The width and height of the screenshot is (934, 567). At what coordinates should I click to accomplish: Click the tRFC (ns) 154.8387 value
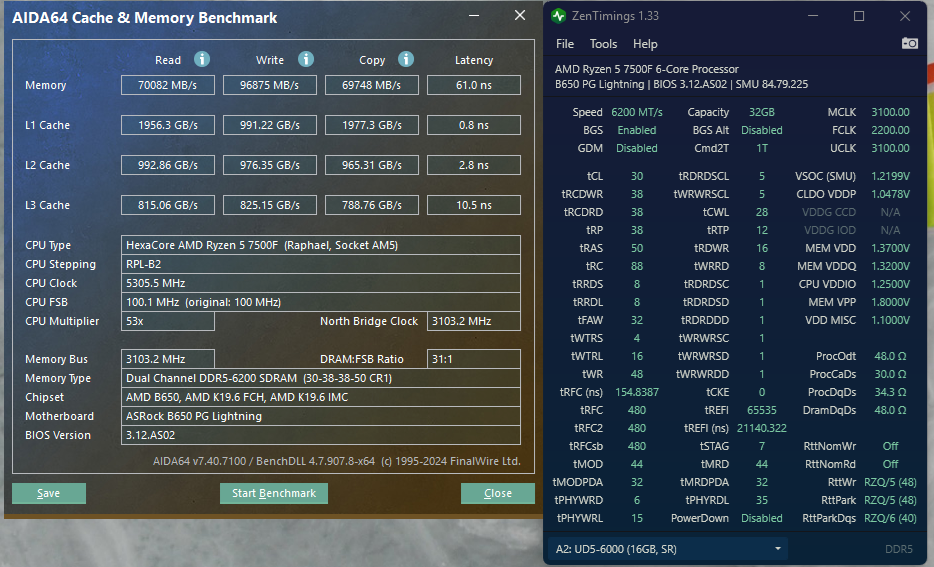[x=637, y=392]
